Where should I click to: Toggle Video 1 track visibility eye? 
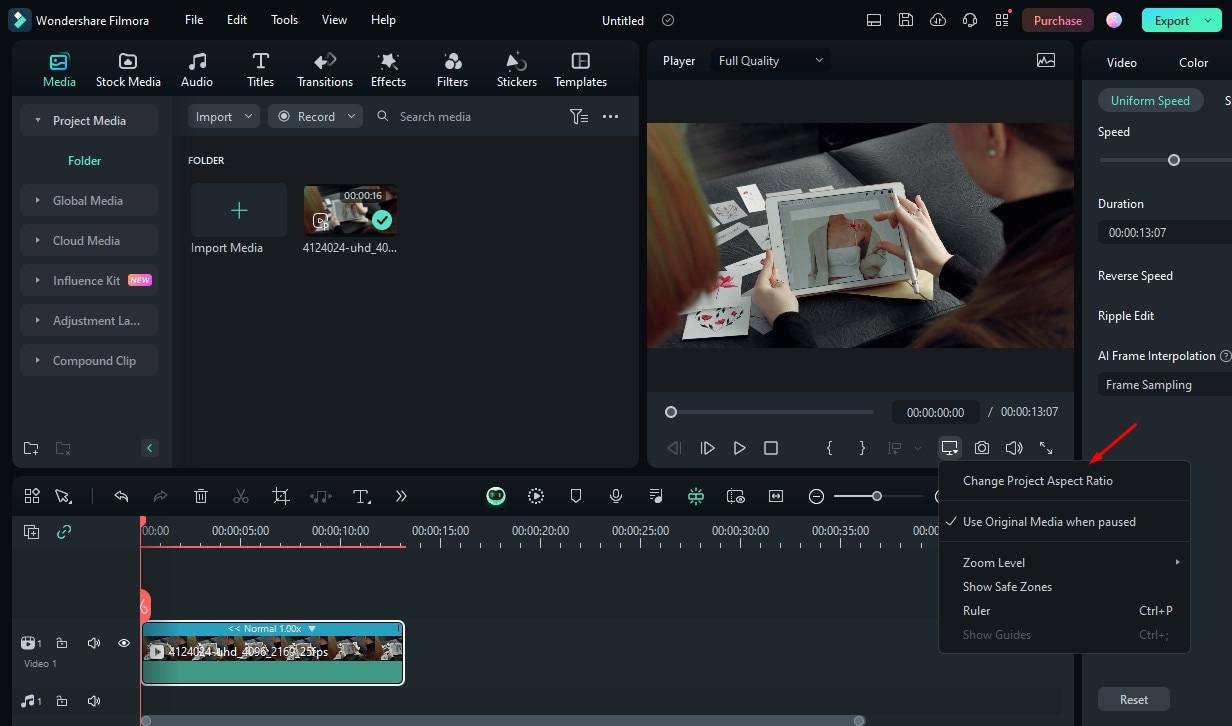pos(124,643)
